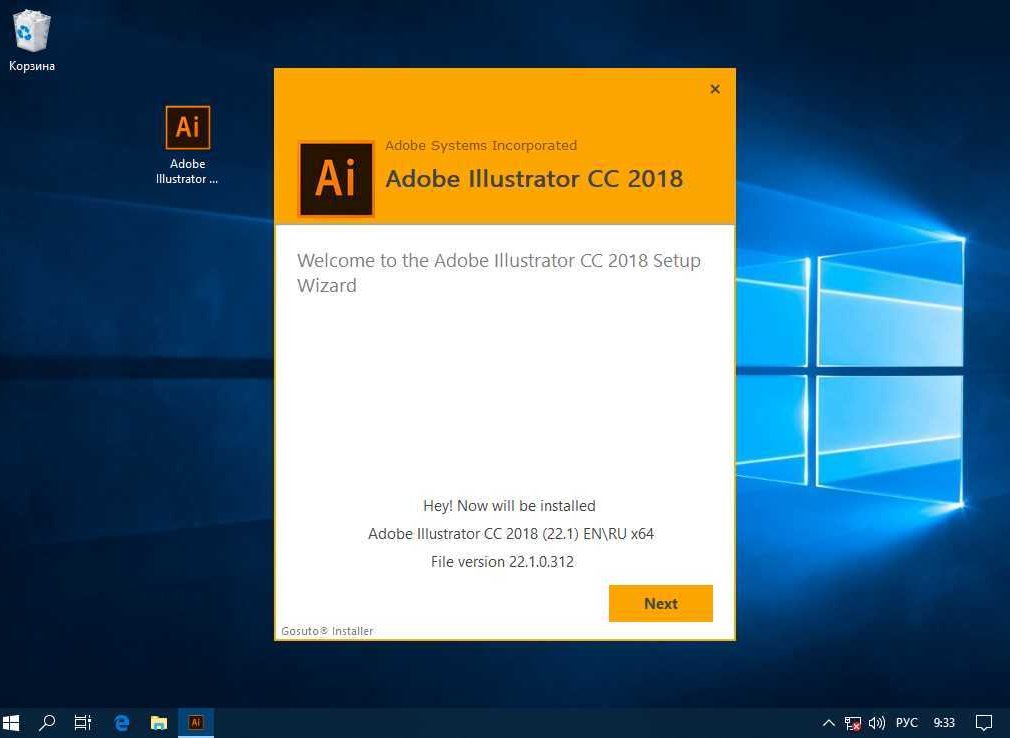
Task: Open File Explorer from taskbar
Action: [158, 723]
